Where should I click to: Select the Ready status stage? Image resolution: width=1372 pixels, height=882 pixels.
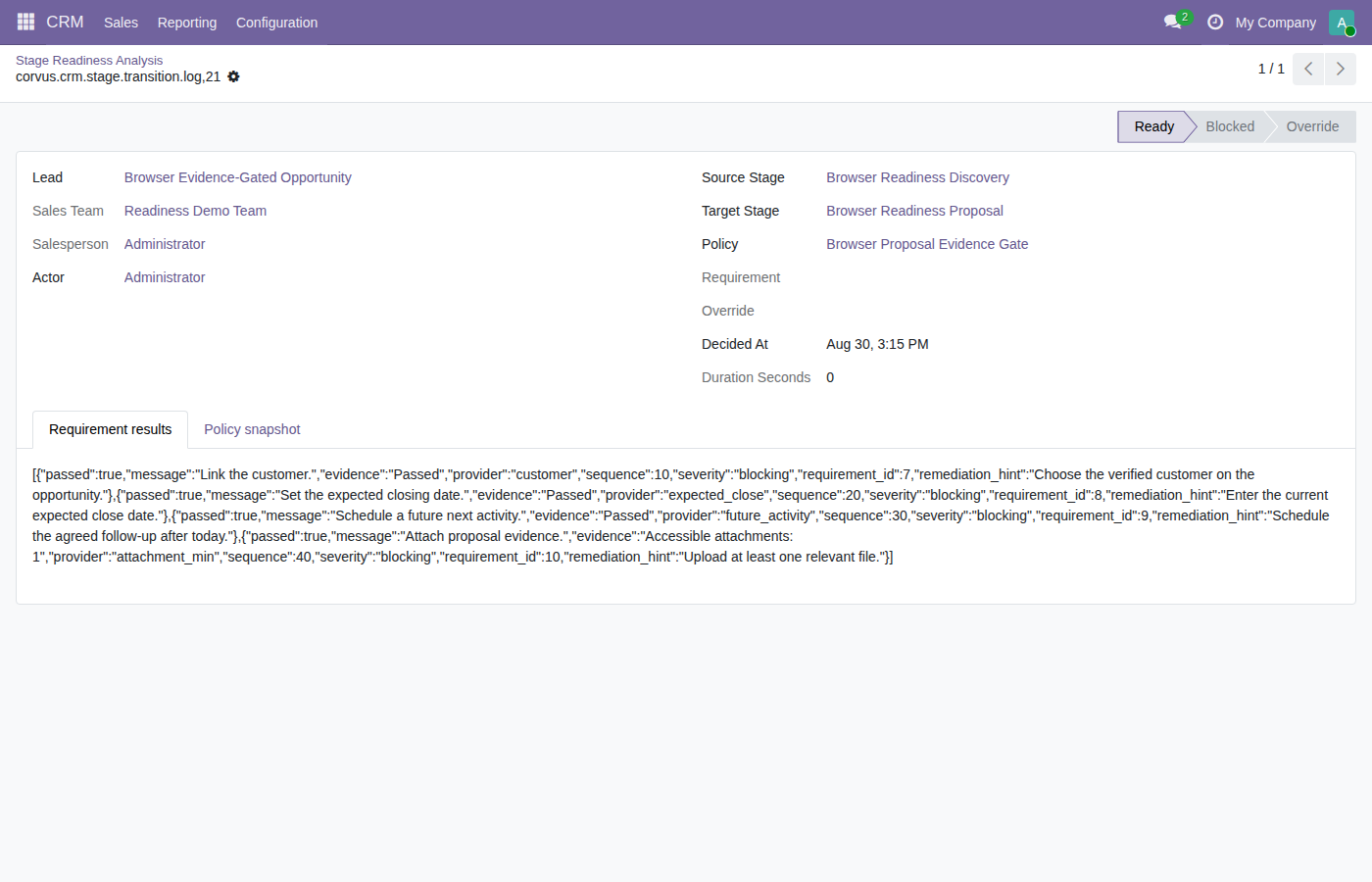pos(1152,126)
